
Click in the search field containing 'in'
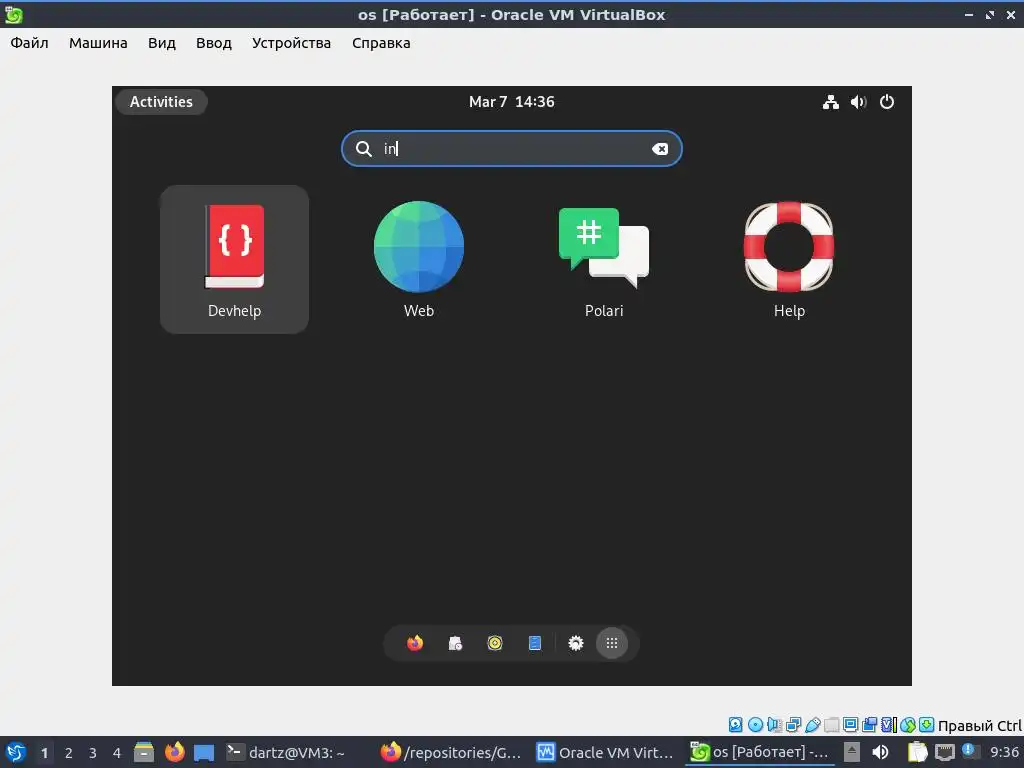click(x=511, y=149)
